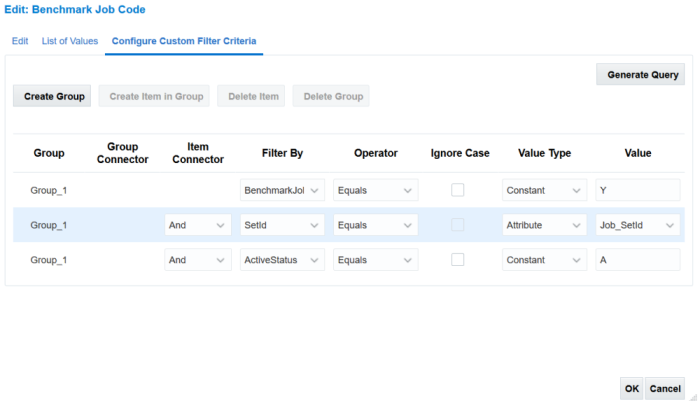
Task: Select Configure Custom Filter Criteria tab
Action: [184, 41]
